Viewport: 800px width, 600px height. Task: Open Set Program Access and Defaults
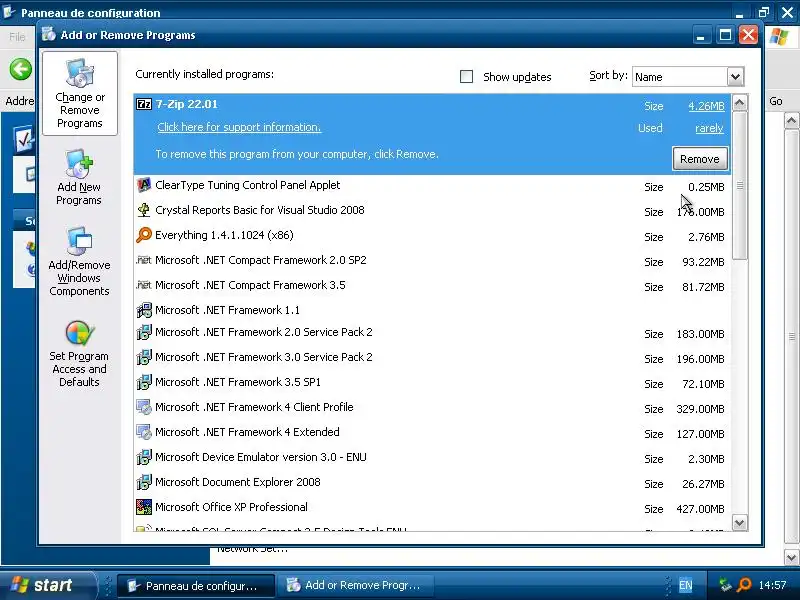79,353
